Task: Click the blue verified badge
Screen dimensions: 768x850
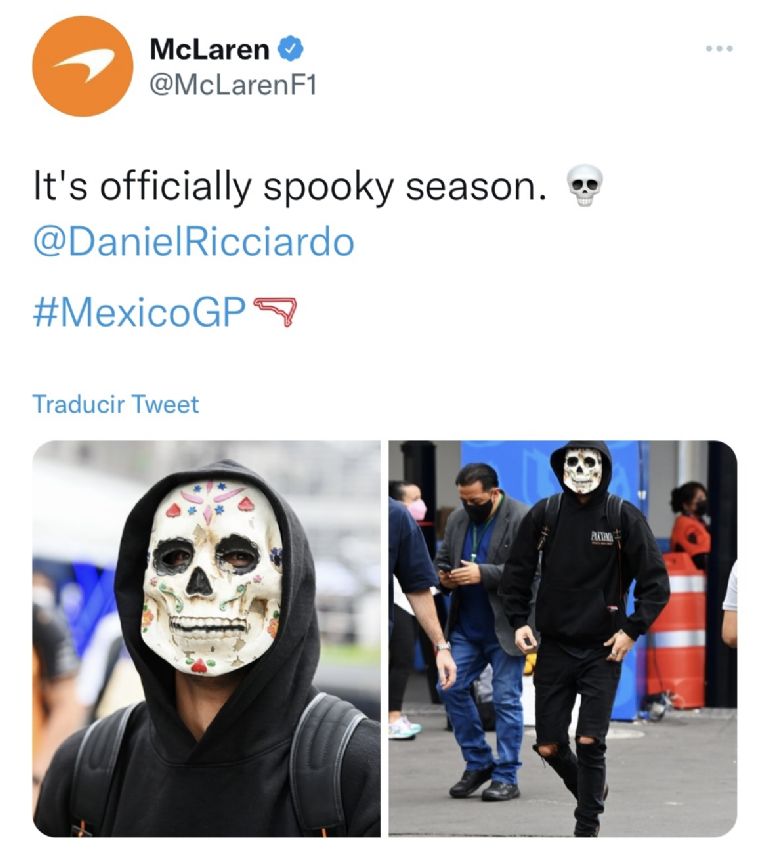Action: pos(291,49)
